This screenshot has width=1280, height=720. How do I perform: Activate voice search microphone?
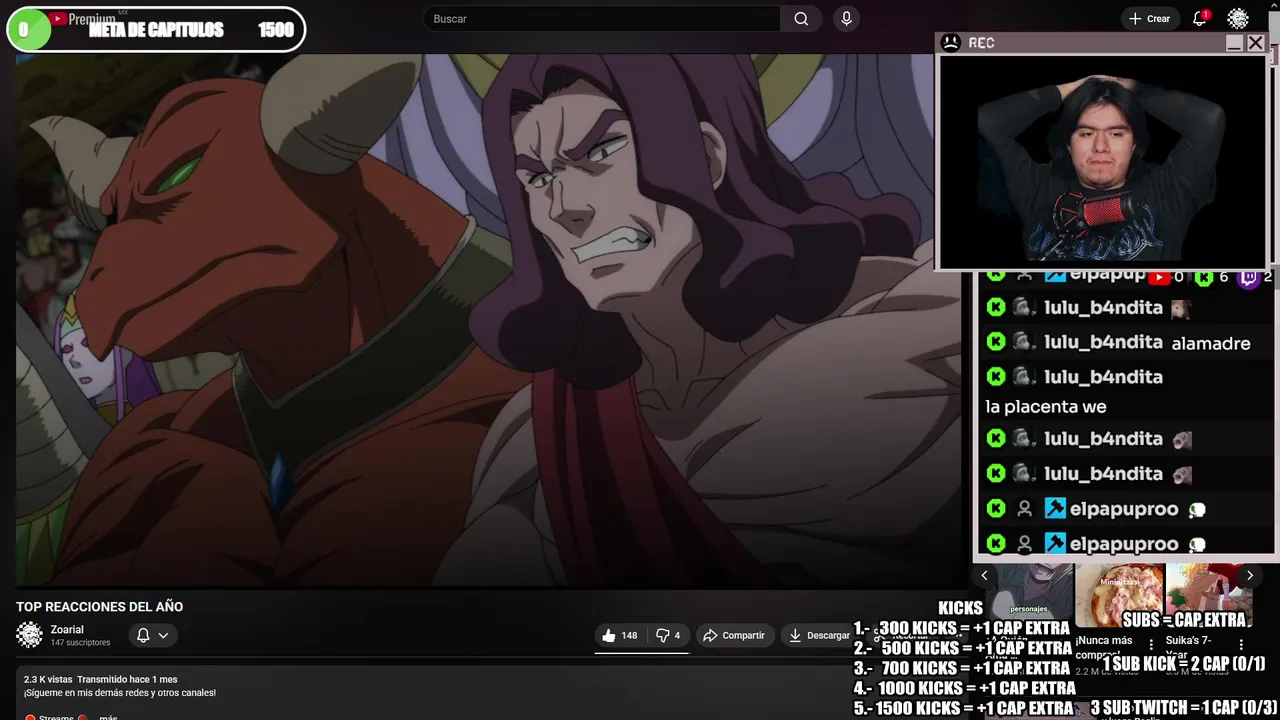point(847,19)
